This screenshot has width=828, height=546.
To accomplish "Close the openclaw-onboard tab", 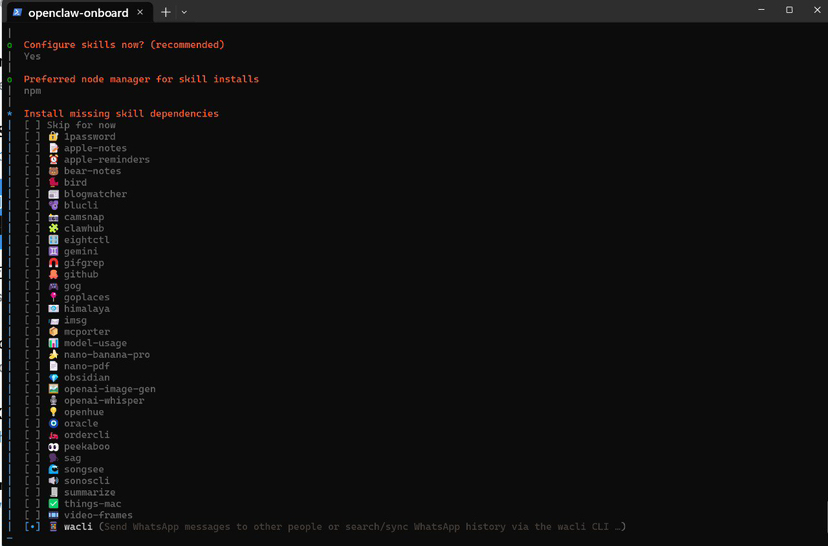I will click(x=140, y=12).
